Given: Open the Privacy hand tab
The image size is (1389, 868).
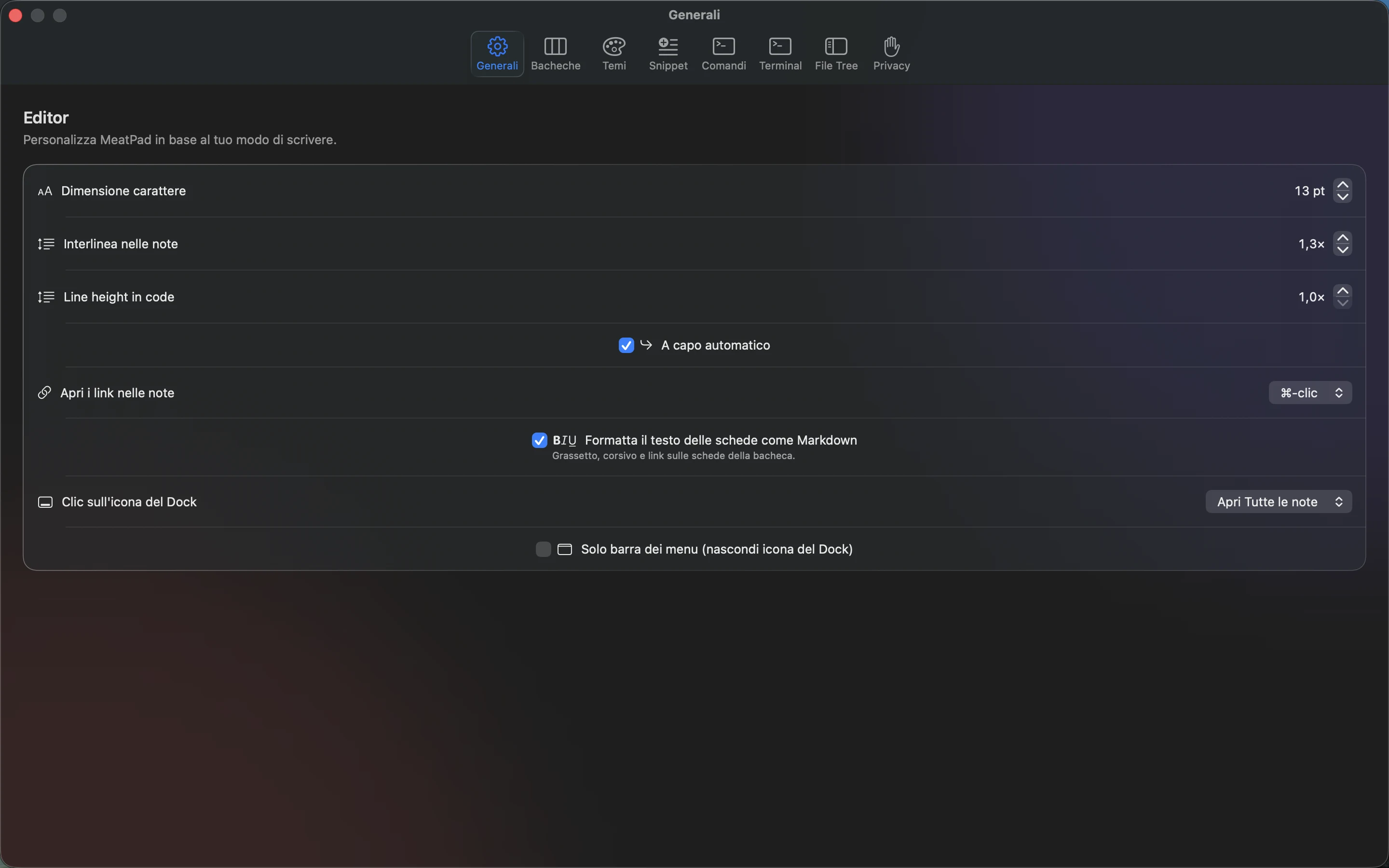Looking at the screenshot, I should point(891,54).
